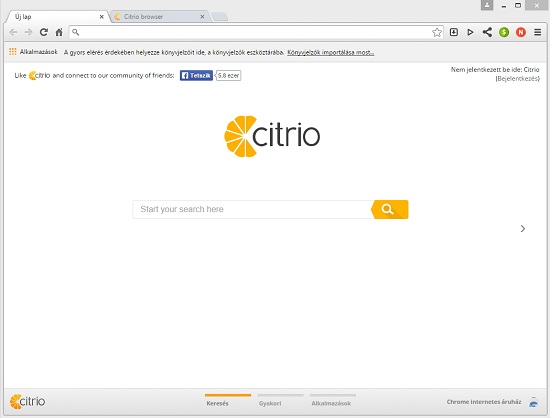Open a new tab with the blank tab button
Image resolution: width=550 pixels, height=418 pixels.
pos(220,16)
